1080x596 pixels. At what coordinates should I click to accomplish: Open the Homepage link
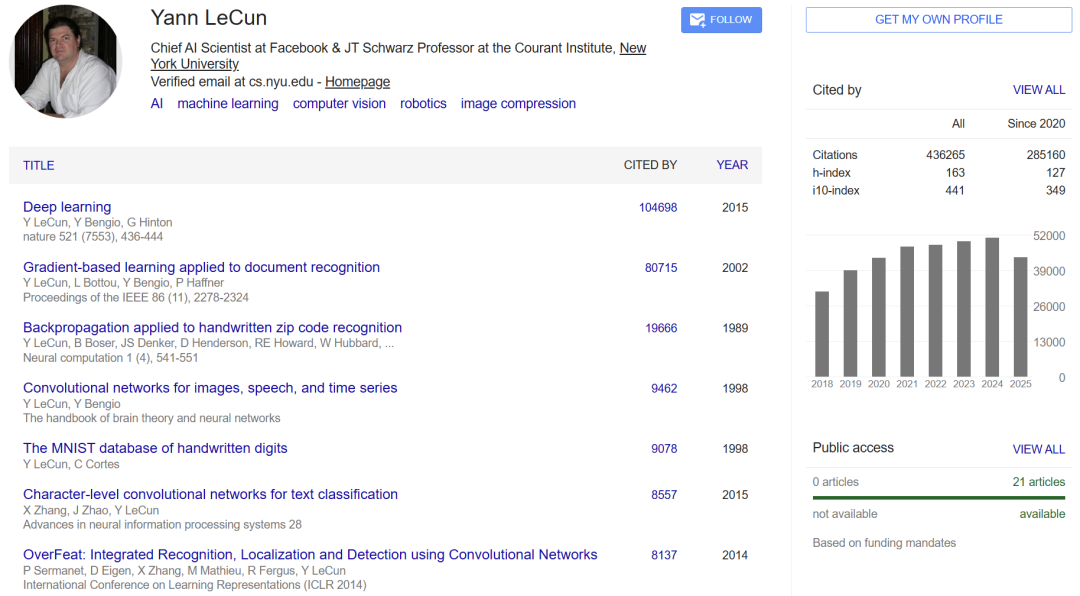(x=357, y=82)
